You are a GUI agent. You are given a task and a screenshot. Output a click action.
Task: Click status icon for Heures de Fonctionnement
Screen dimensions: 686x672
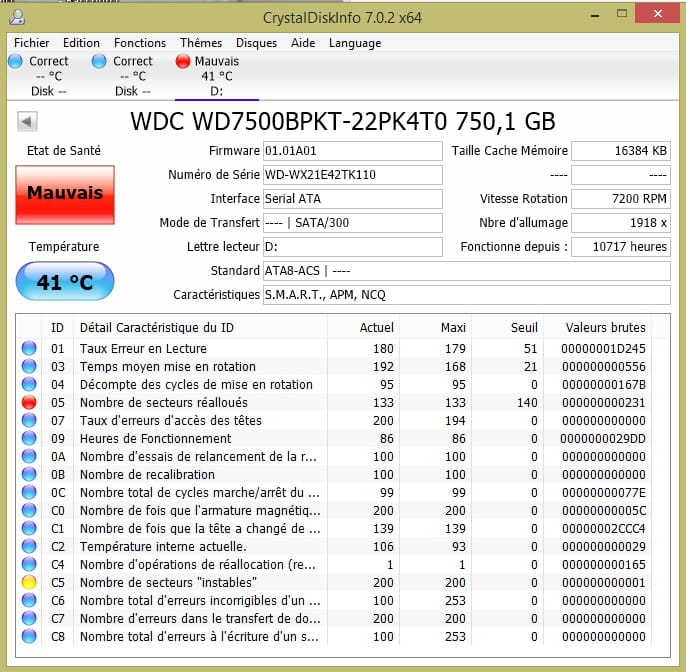[29, 438]
